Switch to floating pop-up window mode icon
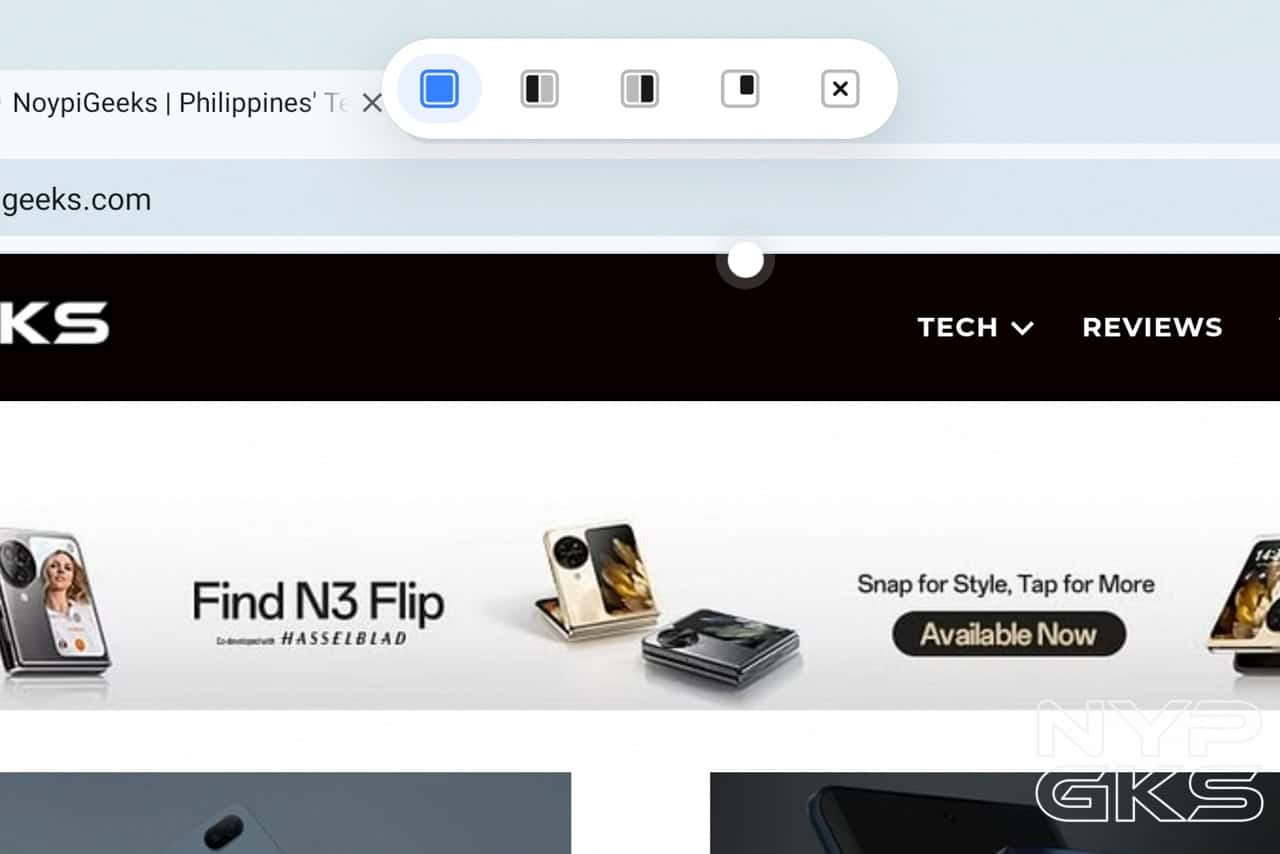The height and width of the screenshot is (854, 1280). pos(740,89)
